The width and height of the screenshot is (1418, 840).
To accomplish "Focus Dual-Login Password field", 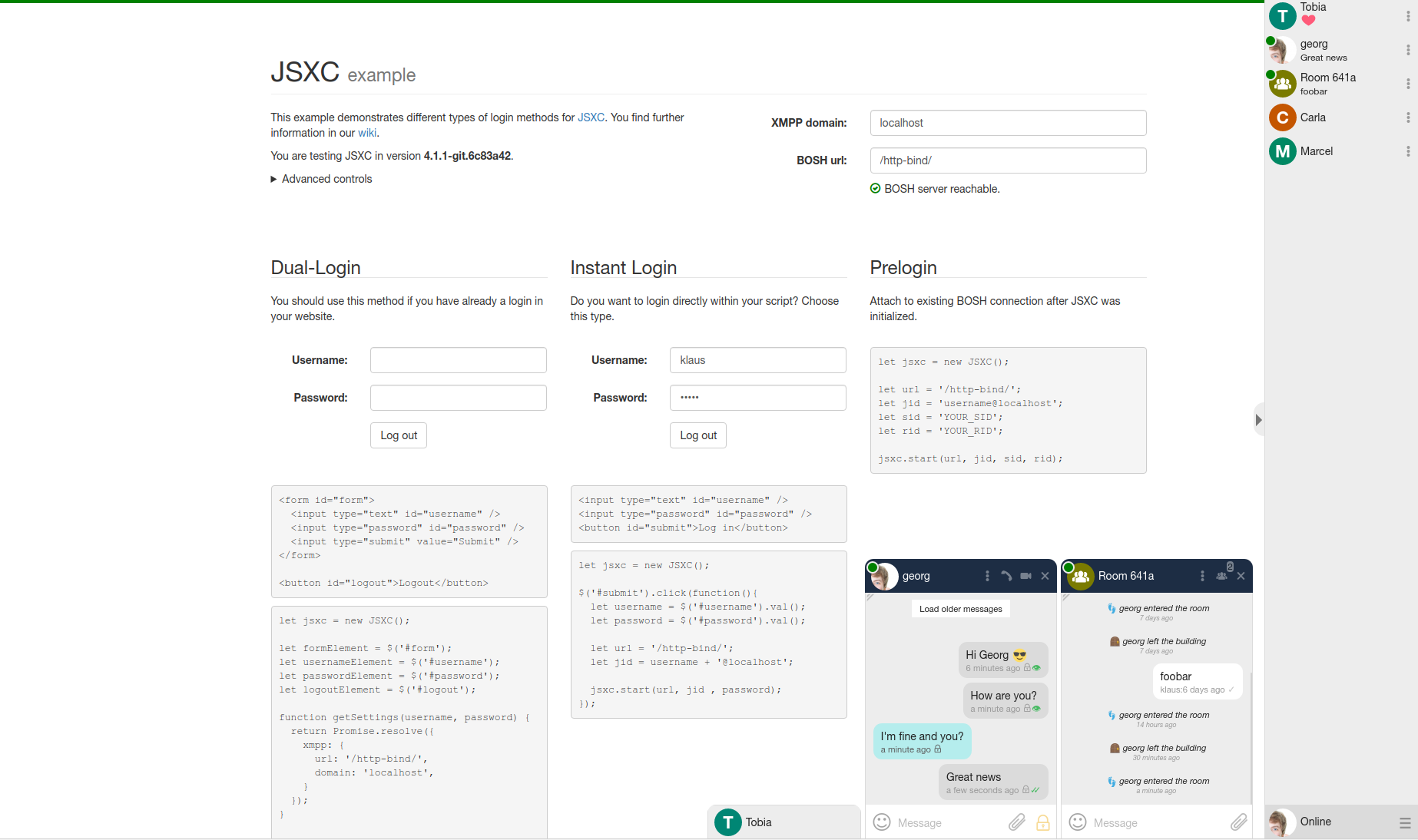I will click(x=459, y=398).
